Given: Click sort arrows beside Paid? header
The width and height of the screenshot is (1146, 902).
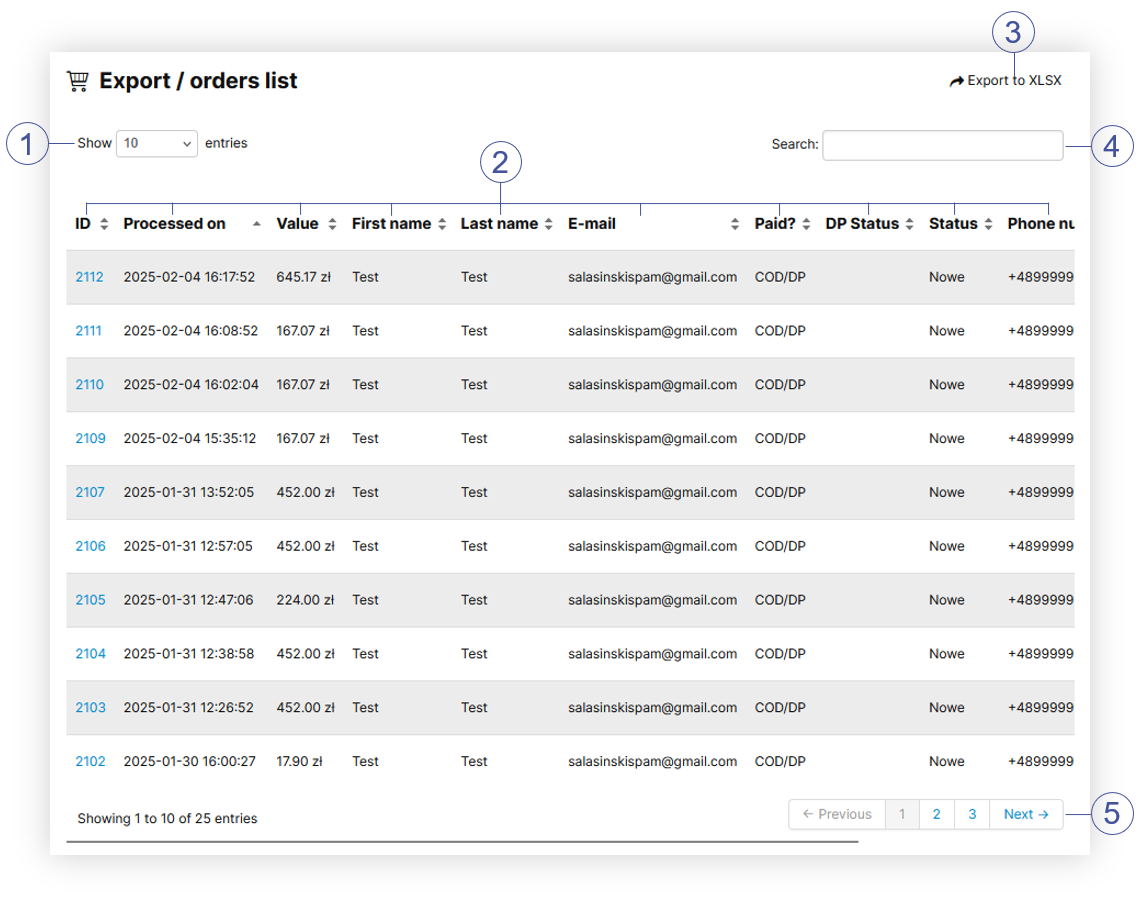Looking at the screenshot, I should (806, 225).
